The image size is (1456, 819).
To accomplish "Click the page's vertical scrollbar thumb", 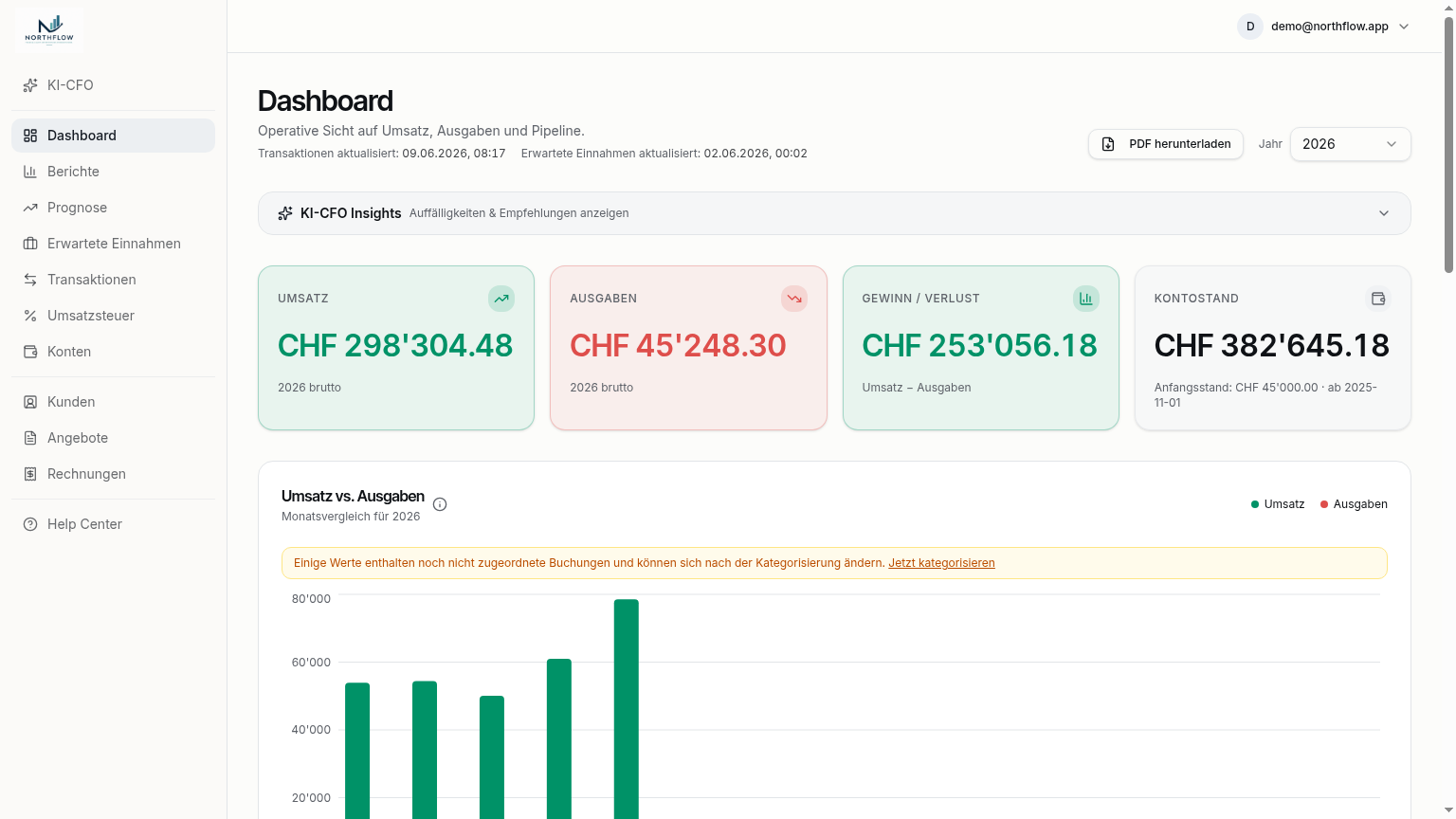I will pyautogui.click(x=1448, y=144).
